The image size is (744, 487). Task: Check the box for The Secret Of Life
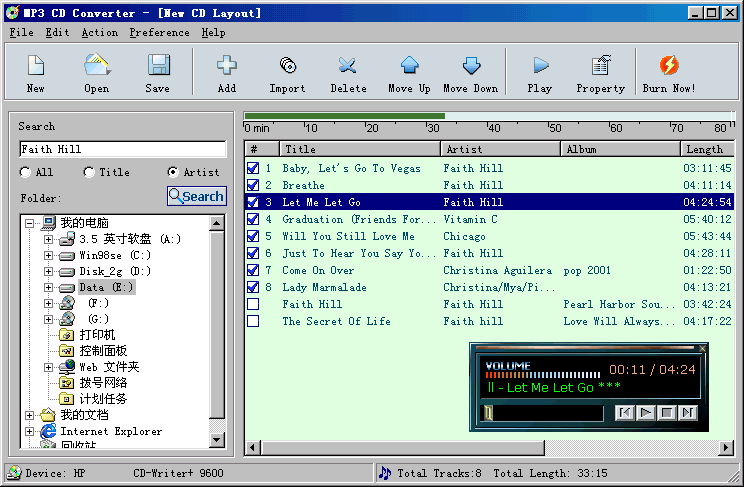(x=253, y=321)
